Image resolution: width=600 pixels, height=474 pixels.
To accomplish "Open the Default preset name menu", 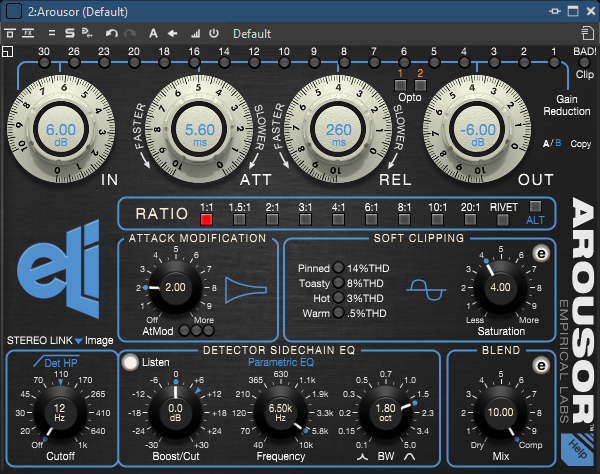I will pos(252,33).
